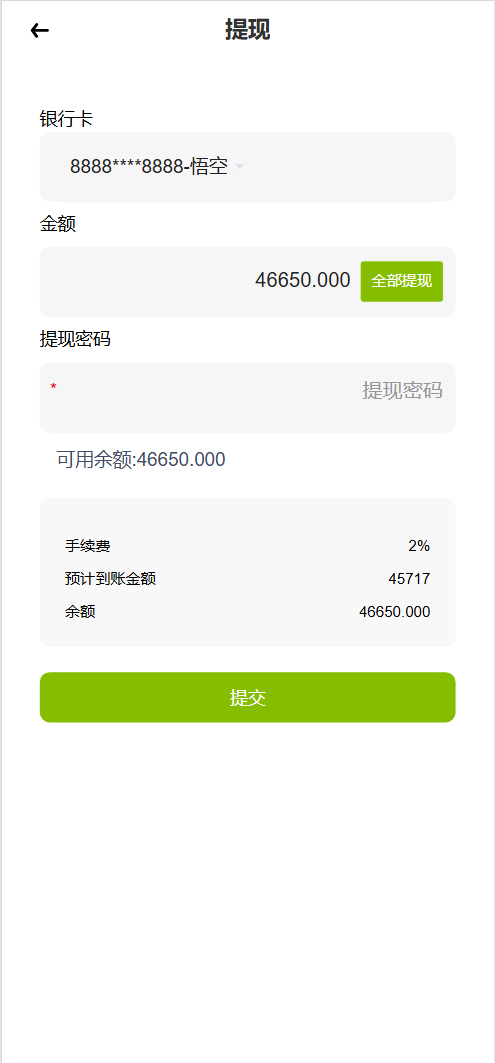Screen dimensions: 495x1063
Task: Click the 银行卡 label
Action: pyautogui.click(x=66, y=119)
